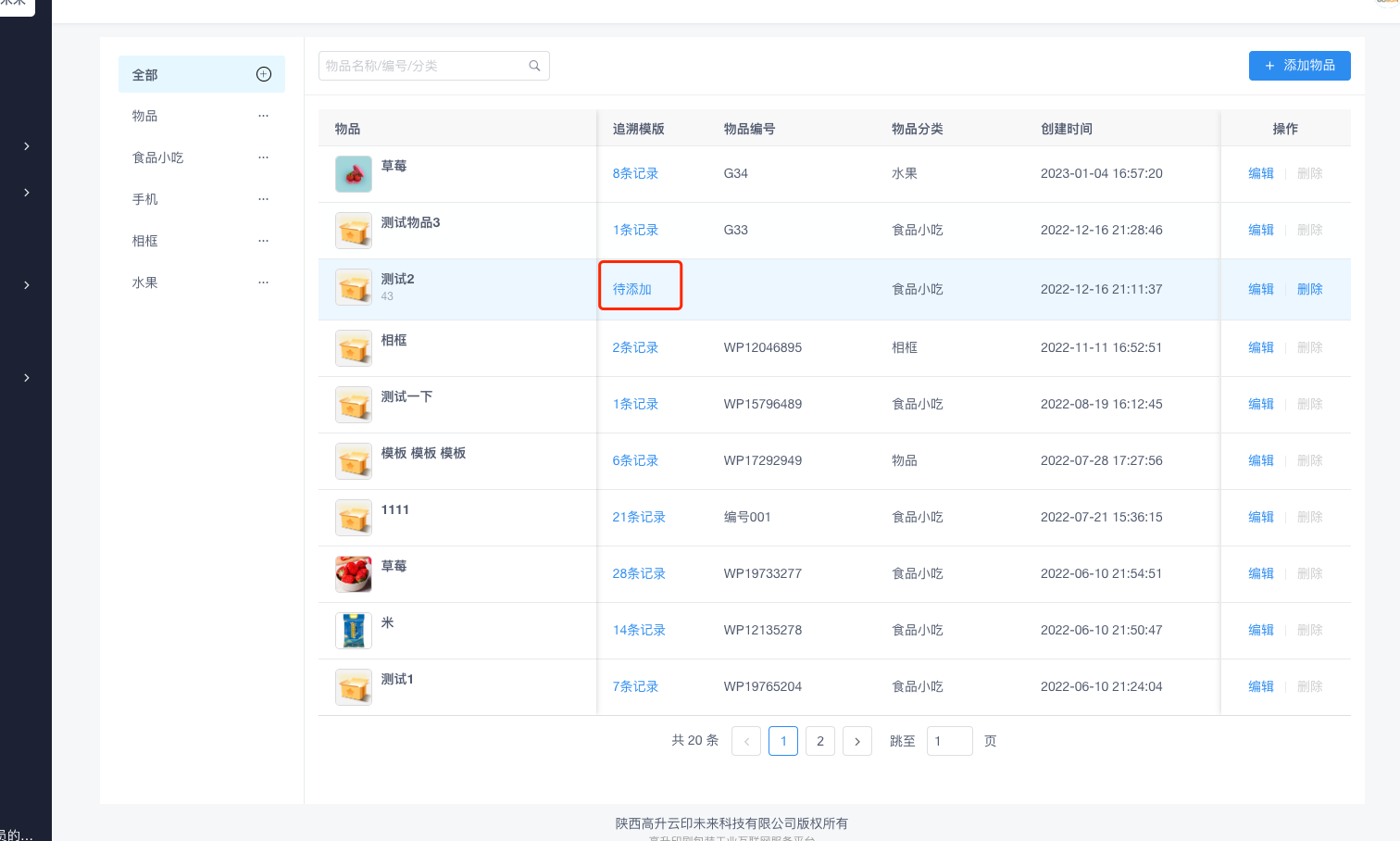Open the more options dots for 水果 category

[264, 282]
